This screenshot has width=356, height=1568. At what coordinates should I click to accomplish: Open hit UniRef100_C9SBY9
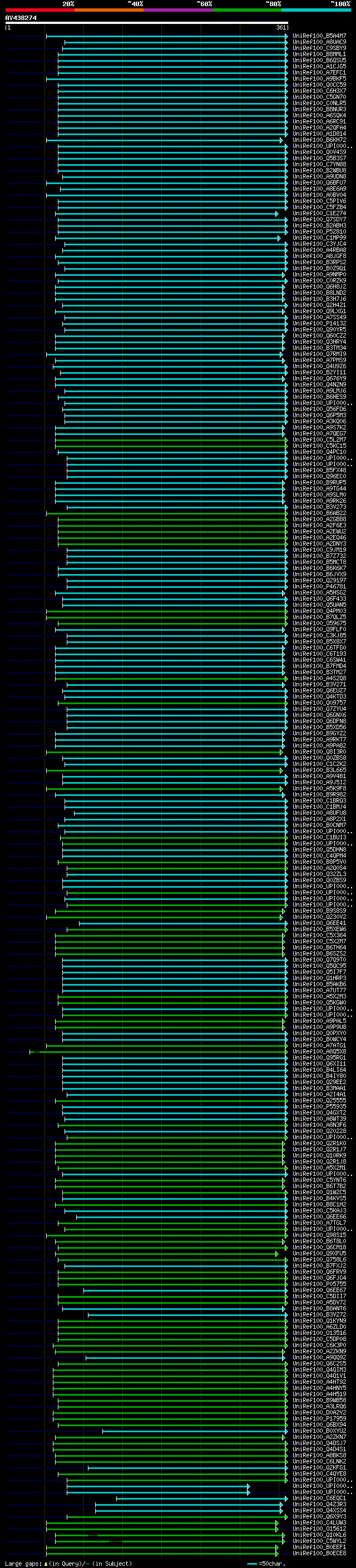tap(319, 48)
